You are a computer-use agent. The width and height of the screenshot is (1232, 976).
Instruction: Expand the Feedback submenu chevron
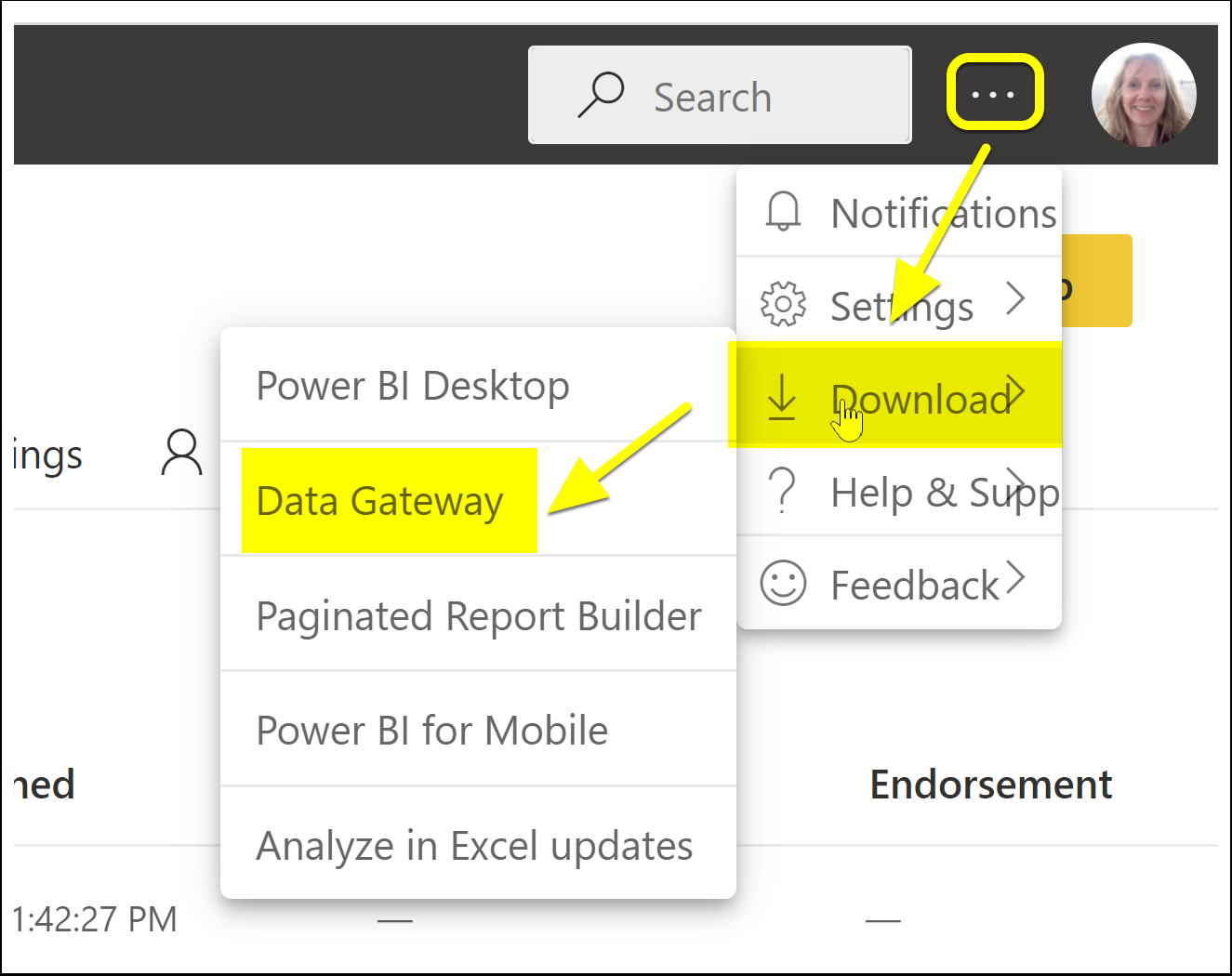(1015, 577)
